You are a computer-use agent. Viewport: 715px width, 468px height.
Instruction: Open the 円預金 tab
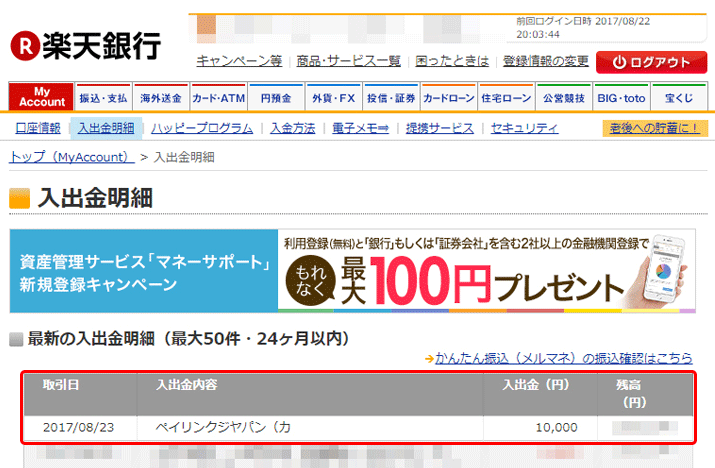pyautogui.click(x=276, y=98)
